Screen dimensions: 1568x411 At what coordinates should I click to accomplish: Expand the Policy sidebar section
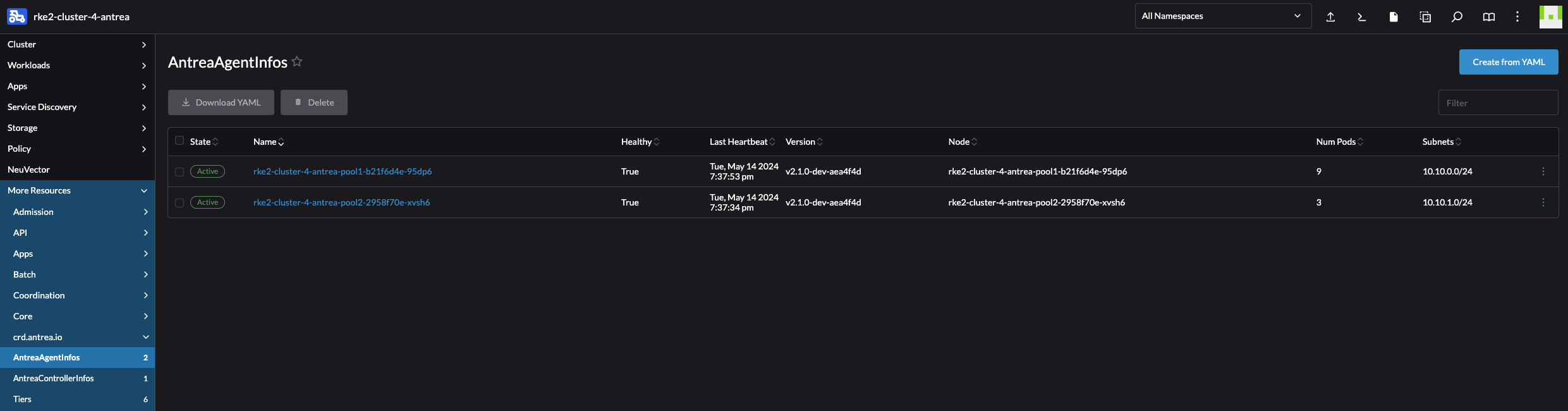click(x=77, y=149)
